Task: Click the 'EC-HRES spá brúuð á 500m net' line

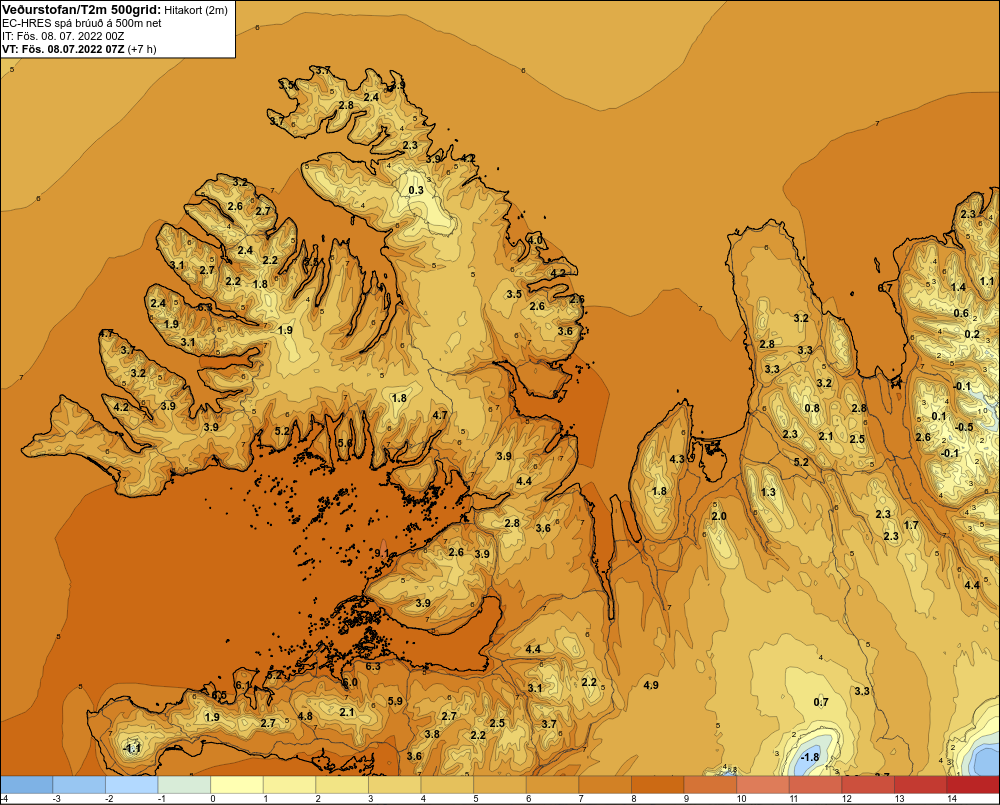Action: pos(82,23)
